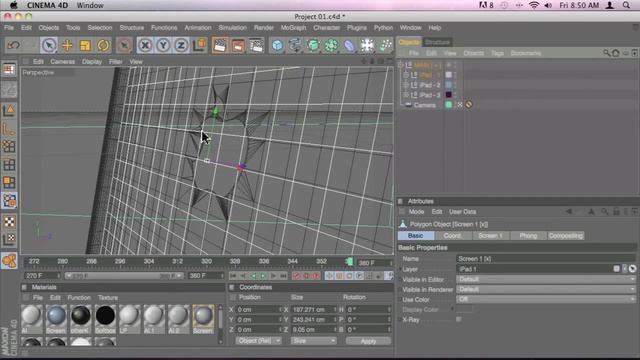The width and height of the screenshot is (640, 360).
Task: Collapse the top-level object in tree
Action: tap(400, 65)
